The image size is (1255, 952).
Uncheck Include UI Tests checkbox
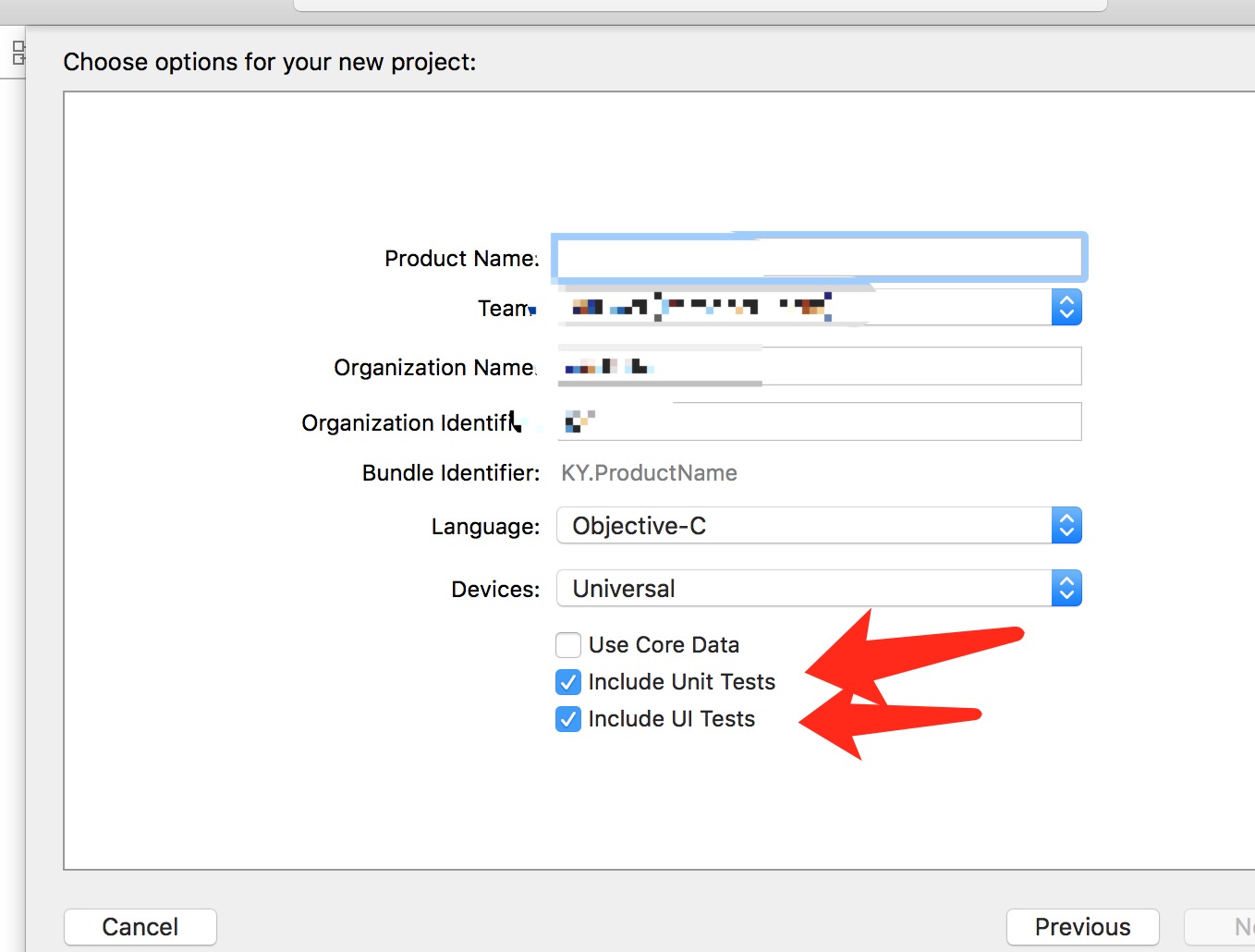point(568,719)
